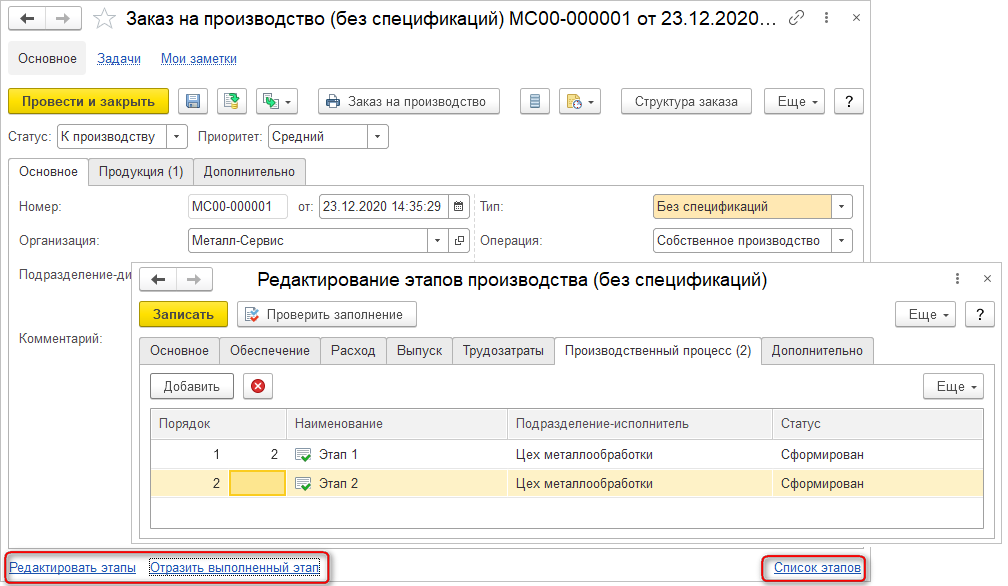Expand the Организация dropdown
This screenshot has width=1008, height=586.
437,240
